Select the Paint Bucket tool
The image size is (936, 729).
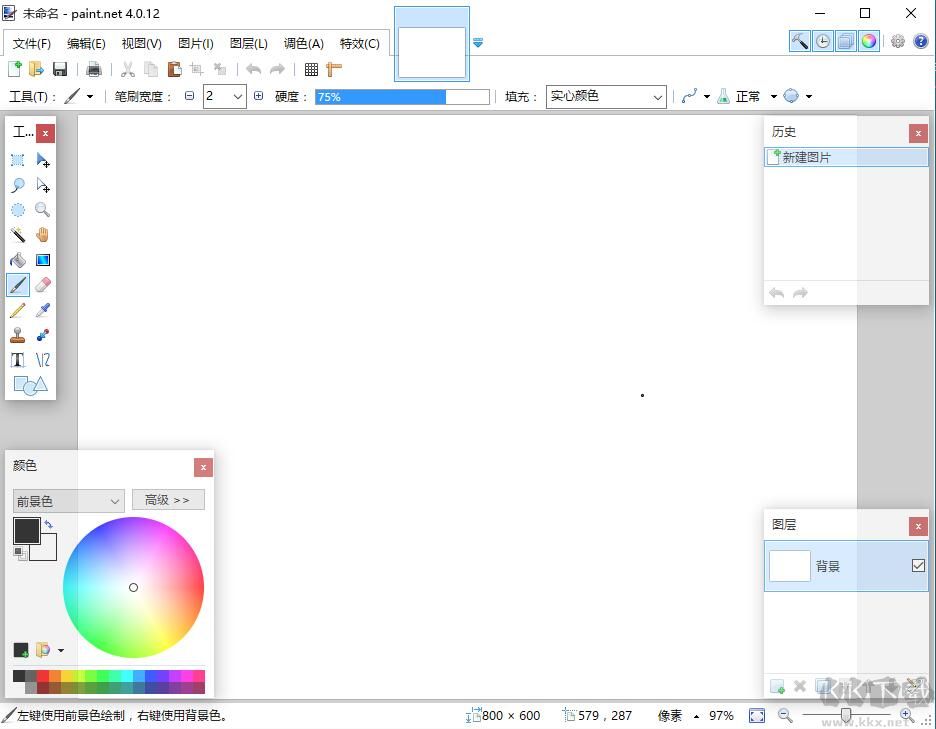pyautogui.click(x=18, y=260)
